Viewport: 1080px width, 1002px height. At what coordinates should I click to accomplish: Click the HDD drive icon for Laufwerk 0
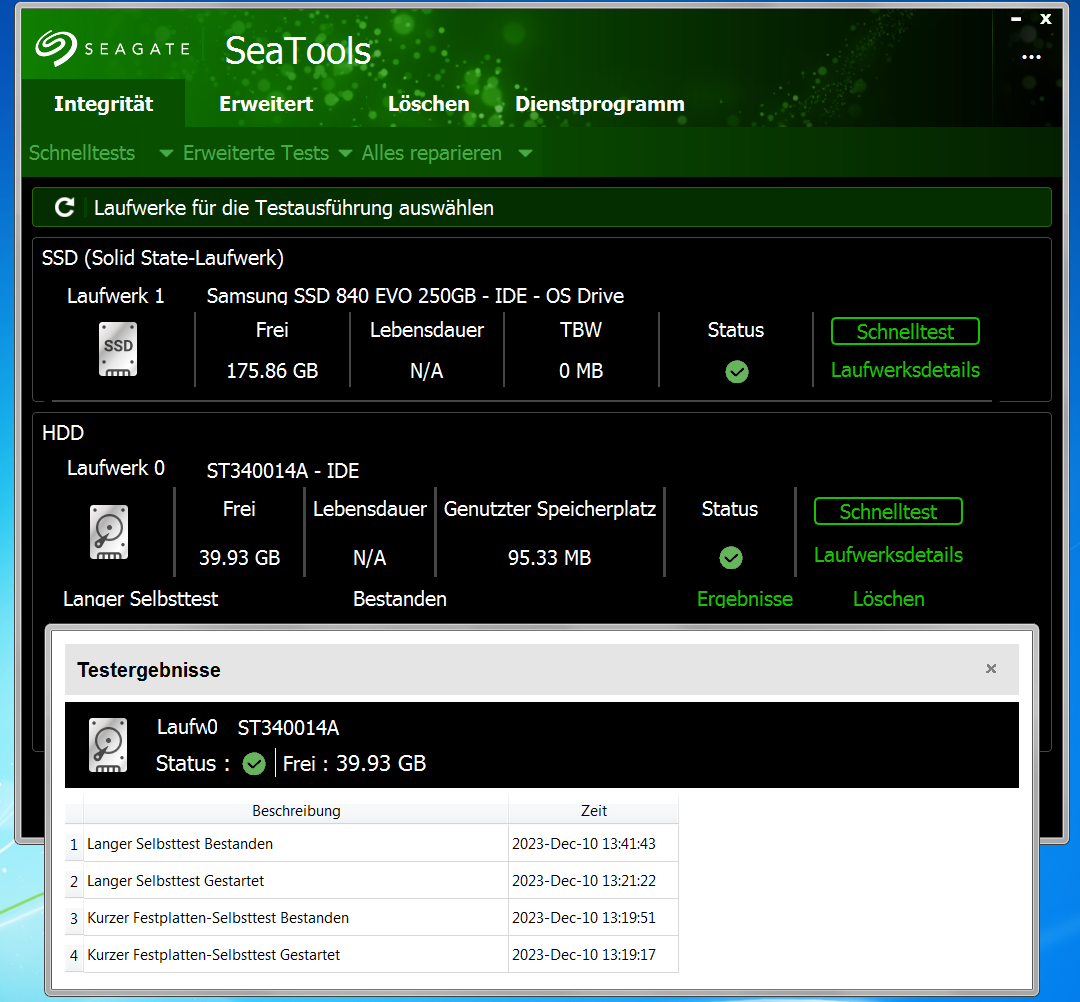[x=109, y=532]
